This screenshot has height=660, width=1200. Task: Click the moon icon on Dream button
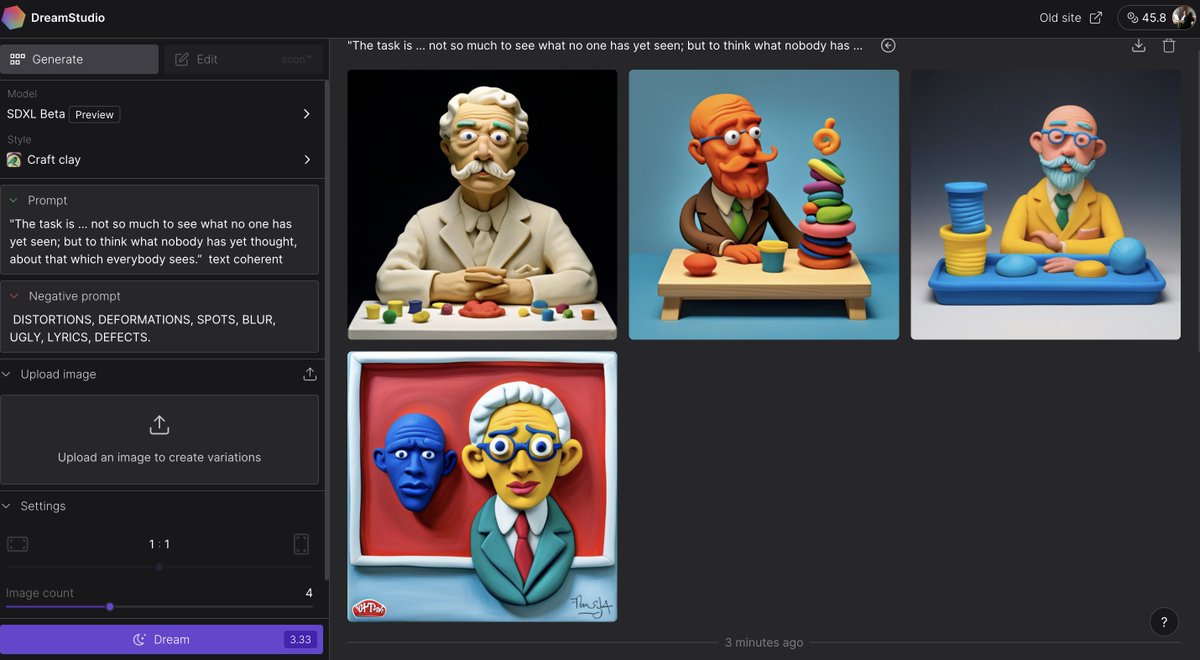click(140, 639)
